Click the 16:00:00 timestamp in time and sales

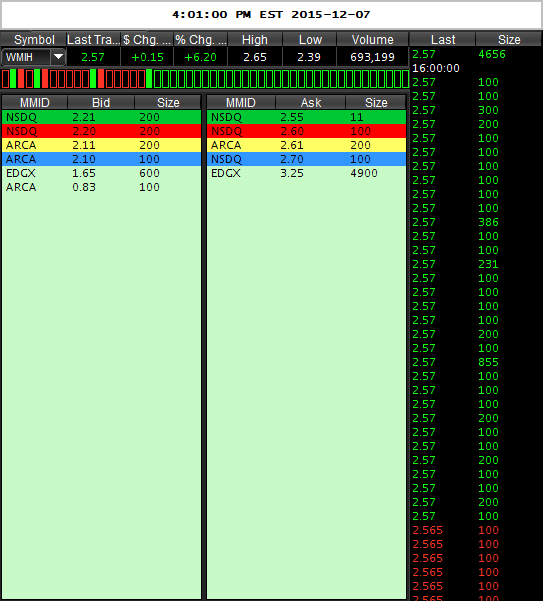pos(436,68)
